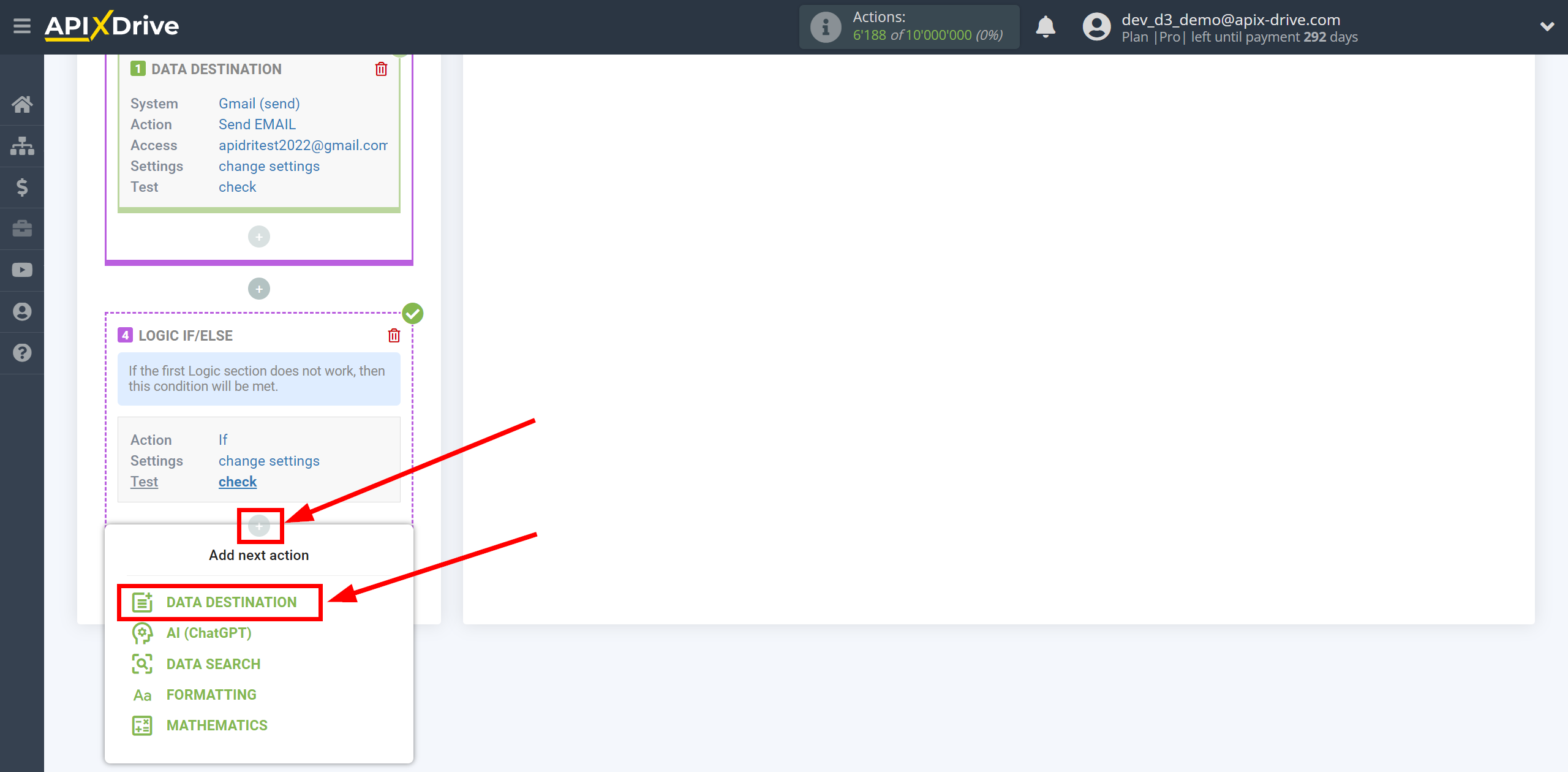Click the plus connector between workflow nodes

point(259,523)
